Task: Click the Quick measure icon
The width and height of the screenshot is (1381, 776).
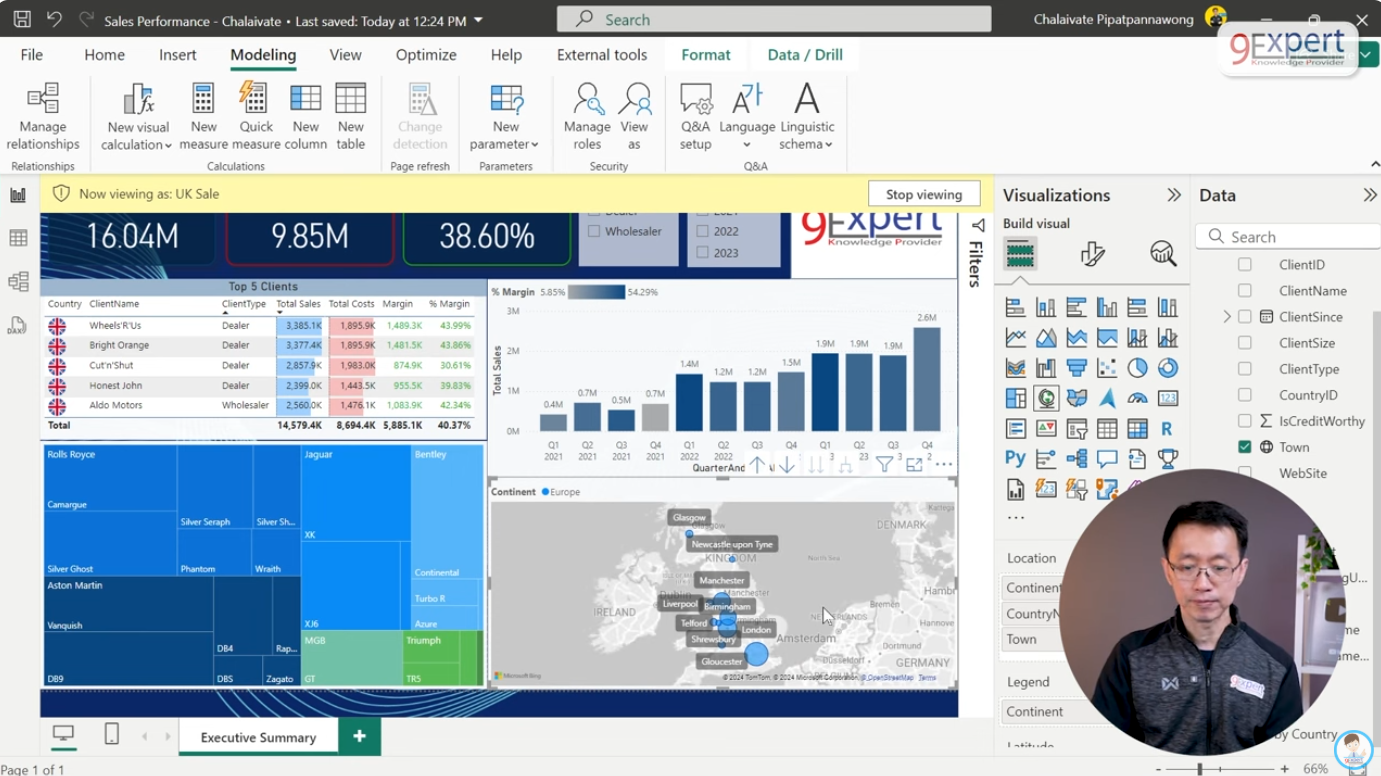Action: coord(255,117)
